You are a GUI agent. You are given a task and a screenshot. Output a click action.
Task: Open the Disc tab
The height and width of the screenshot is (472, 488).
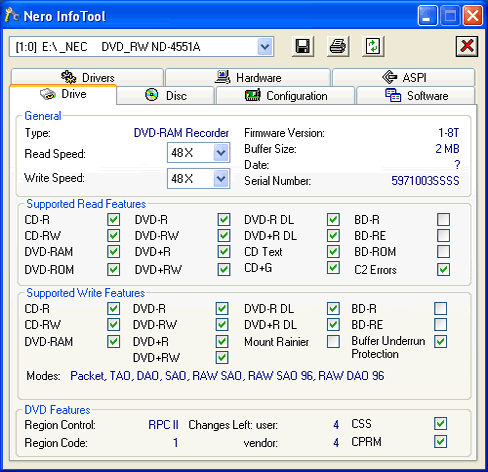[165, 96]
